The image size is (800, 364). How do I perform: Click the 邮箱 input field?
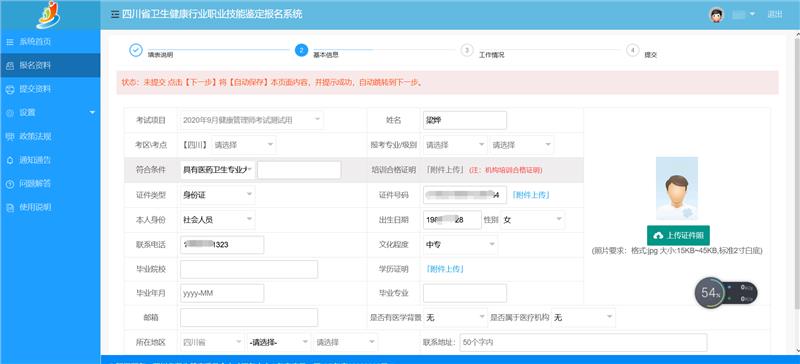coord(249,318)
